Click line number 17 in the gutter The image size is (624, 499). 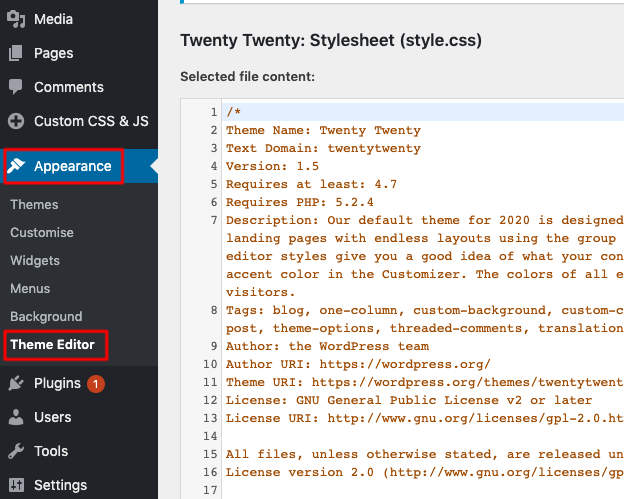(x=210, y=490)
